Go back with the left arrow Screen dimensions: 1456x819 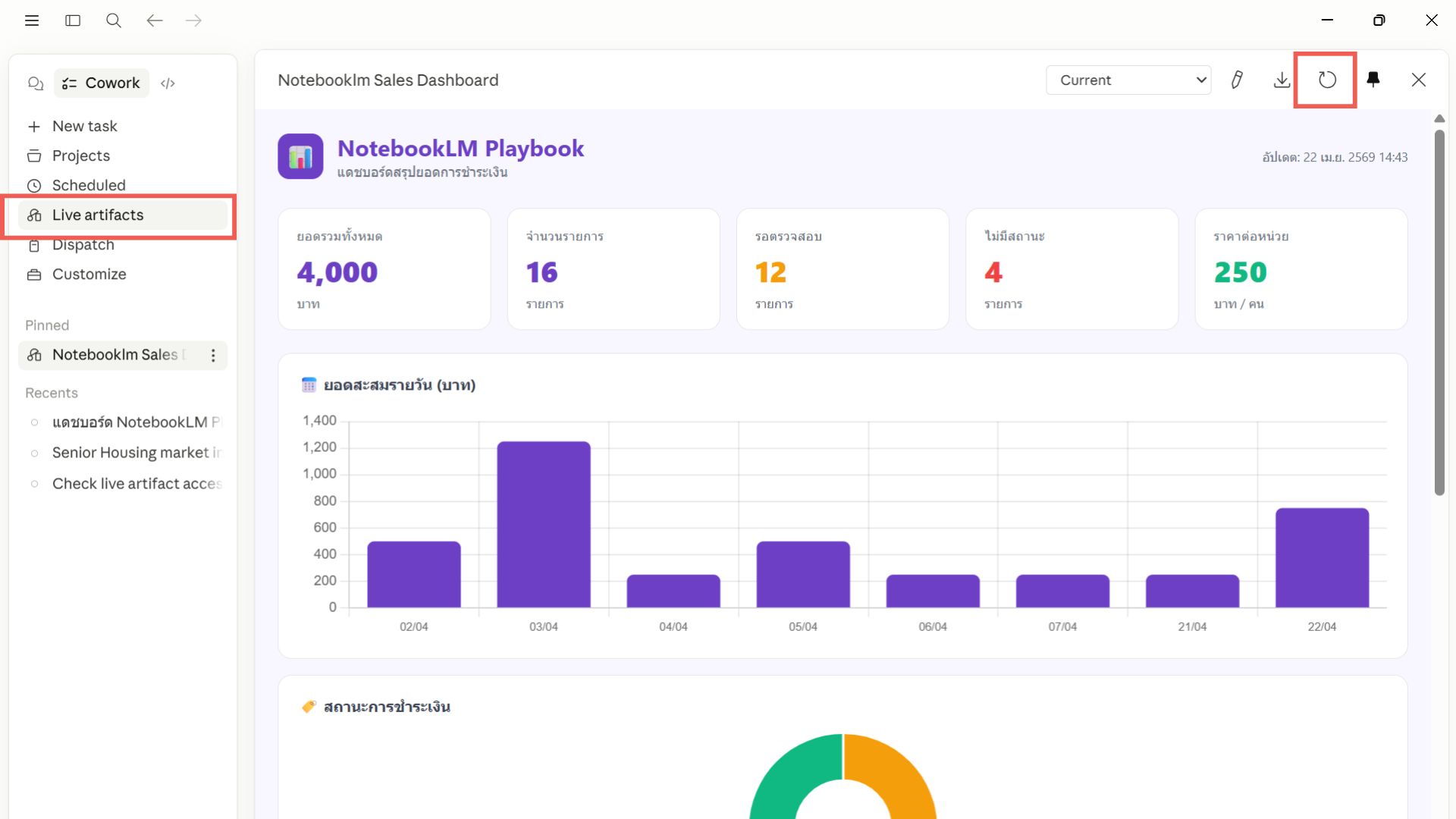[155, 20]
